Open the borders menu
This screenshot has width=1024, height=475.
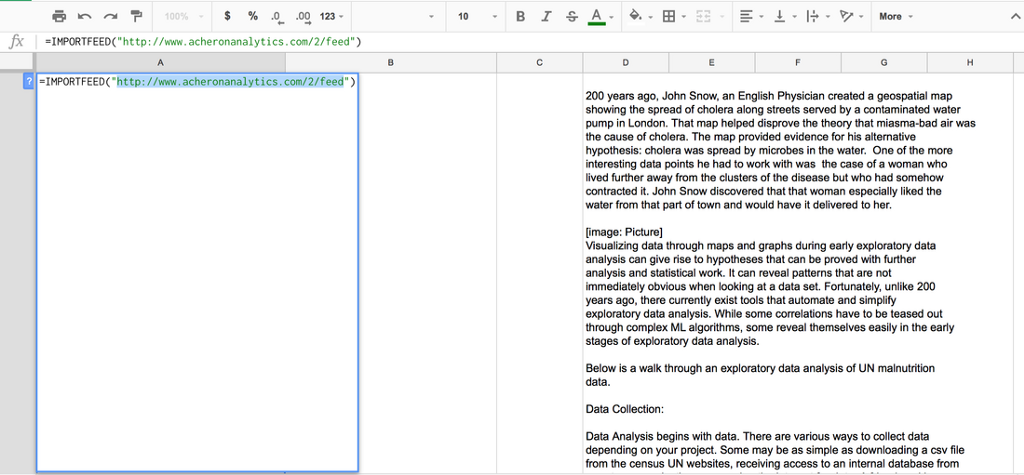pyautogui.click(x=672, y=17)
